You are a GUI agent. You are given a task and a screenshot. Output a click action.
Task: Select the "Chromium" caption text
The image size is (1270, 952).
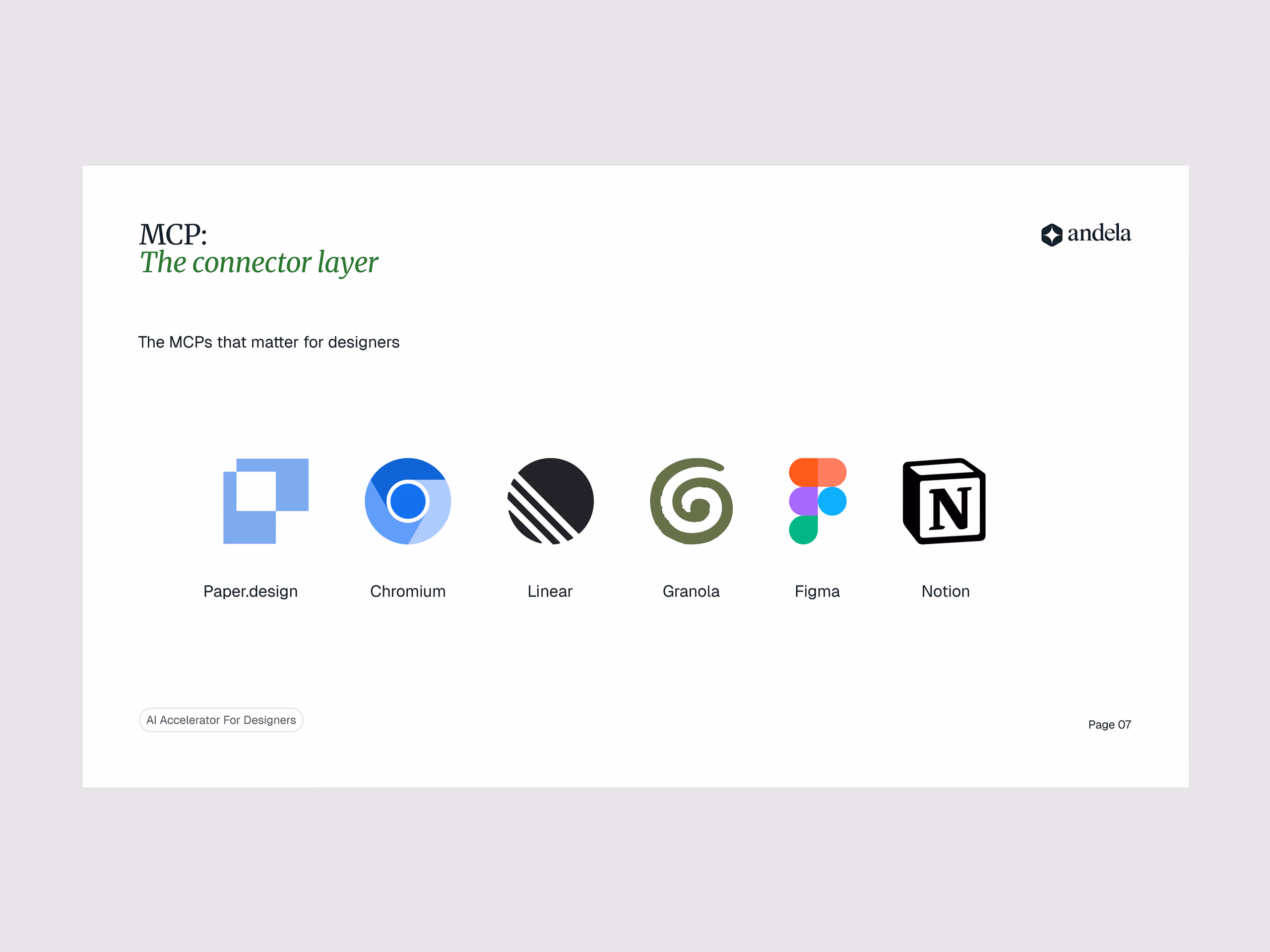tap(408, 591)
